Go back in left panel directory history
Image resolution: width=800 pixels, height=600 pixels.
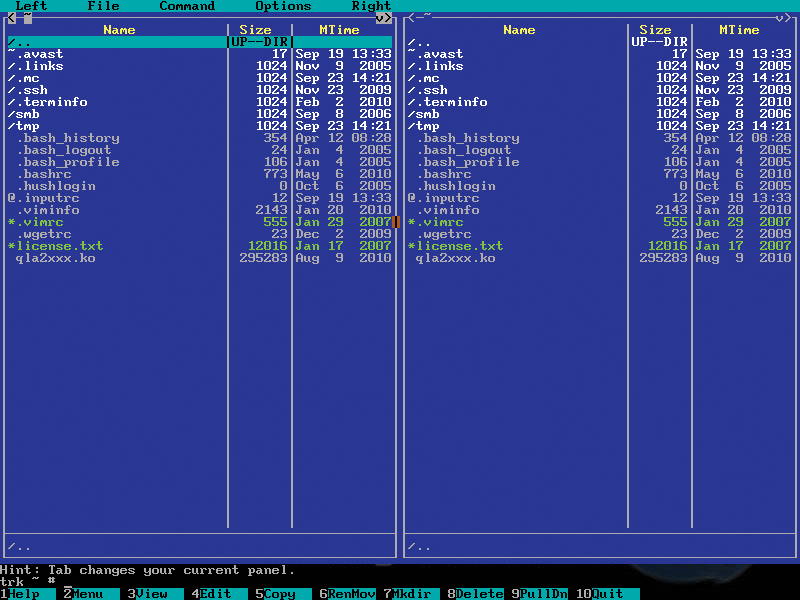coord(11,18)
